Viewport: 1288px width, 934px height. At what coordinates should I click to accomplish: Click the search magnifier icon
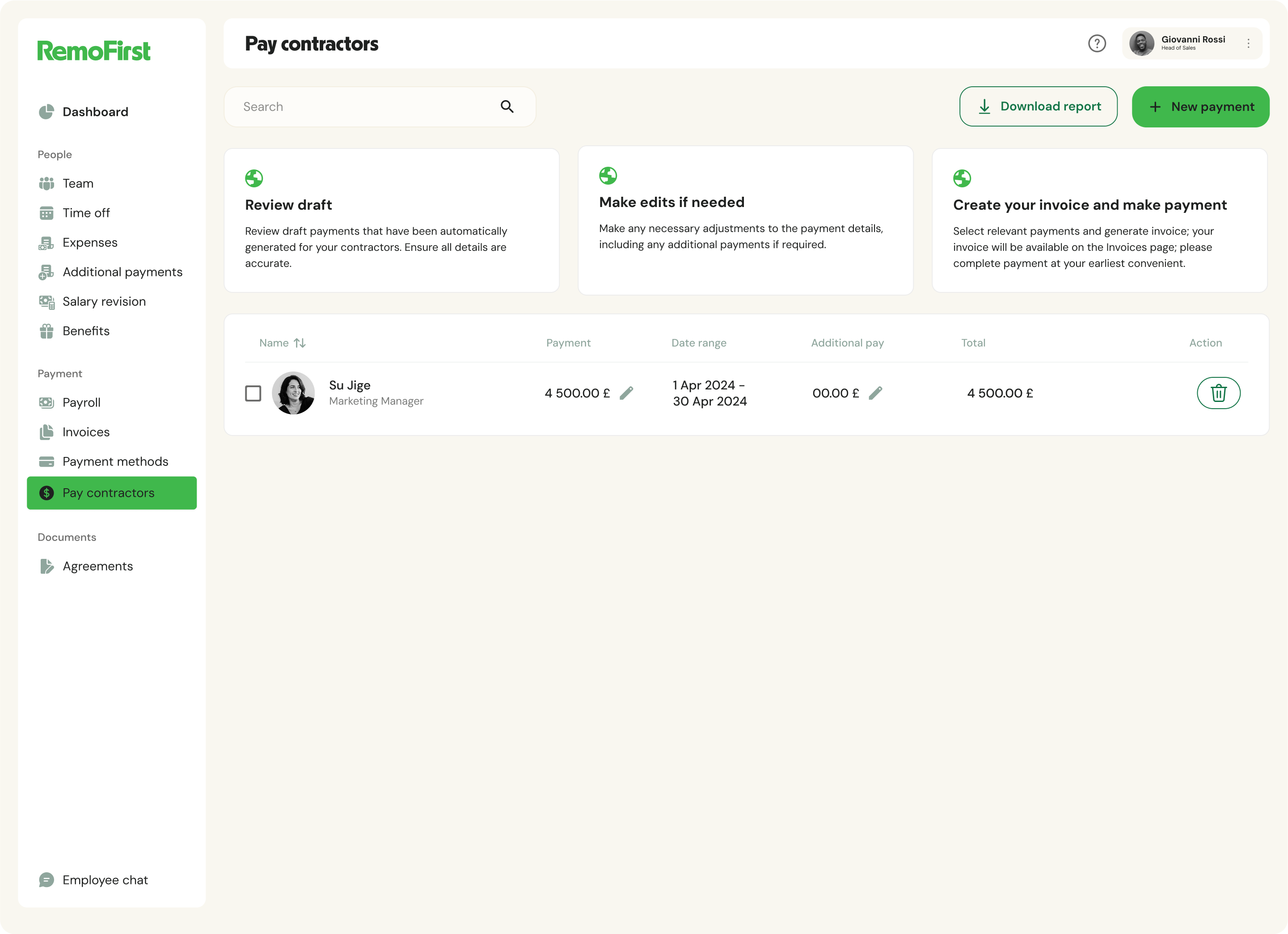[507, 107]
